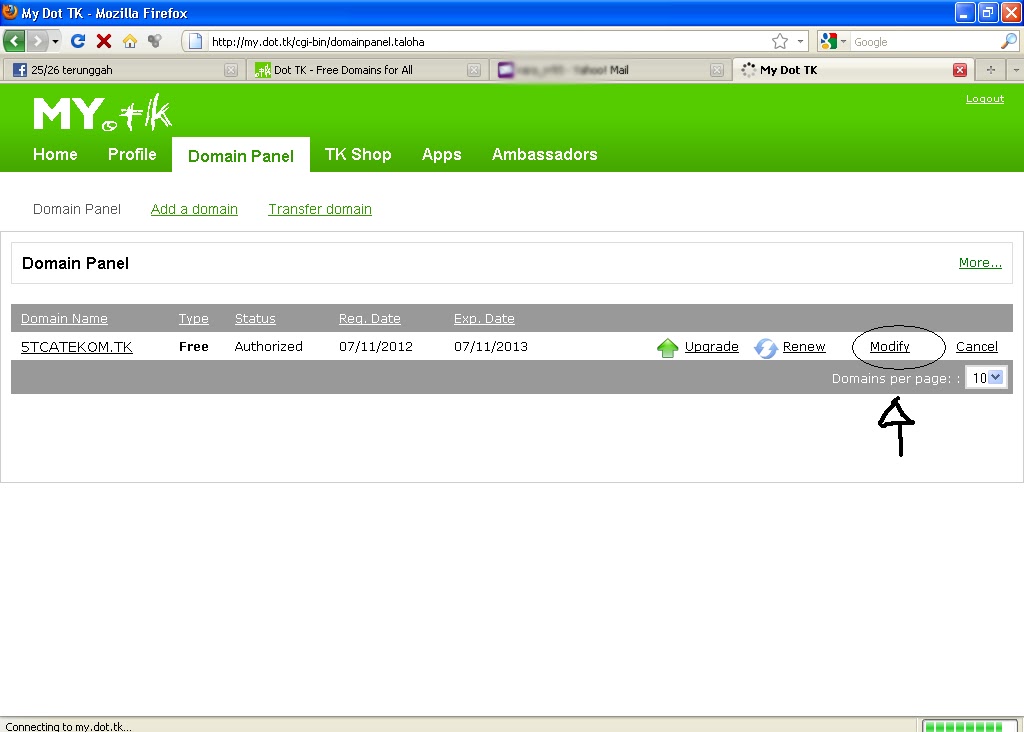This screenshot has width=1024, height=732.
Task: Click the page loading progress bar
Action: (x=968, y=726)
